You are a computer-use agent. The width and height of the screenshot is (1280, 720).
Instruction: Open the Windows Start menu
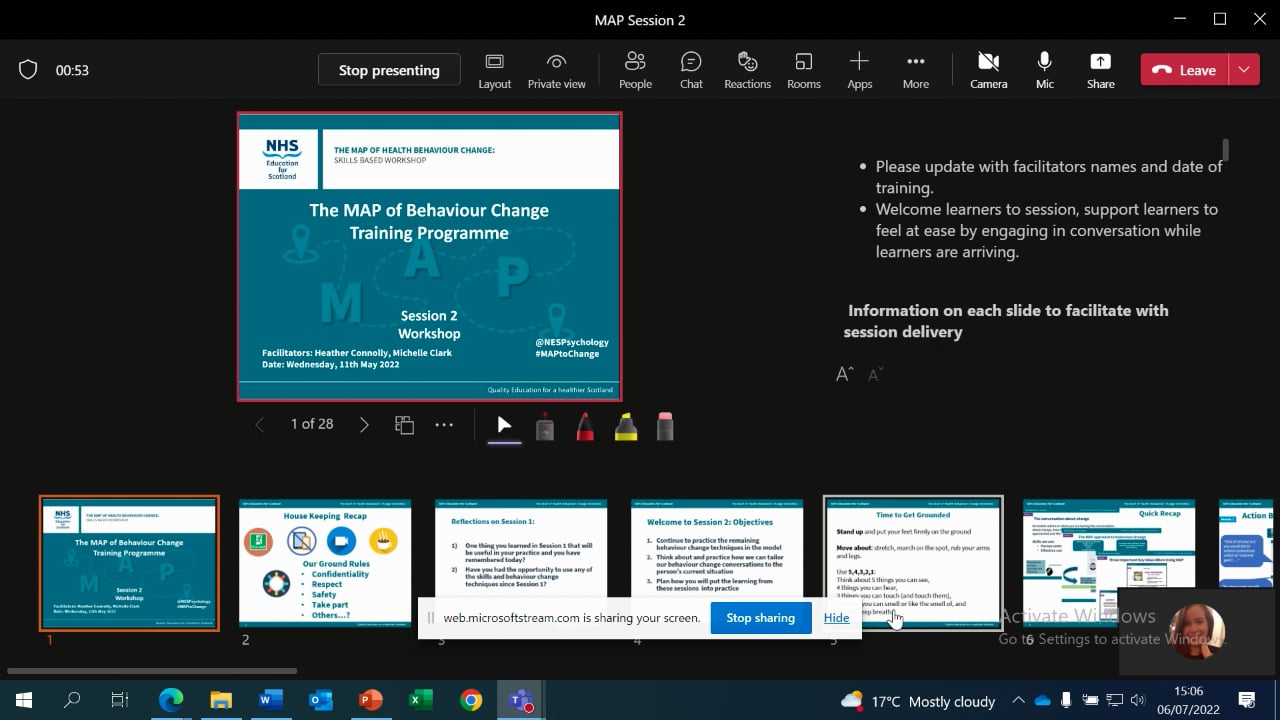pyautogui.click(x=23, y=700)
